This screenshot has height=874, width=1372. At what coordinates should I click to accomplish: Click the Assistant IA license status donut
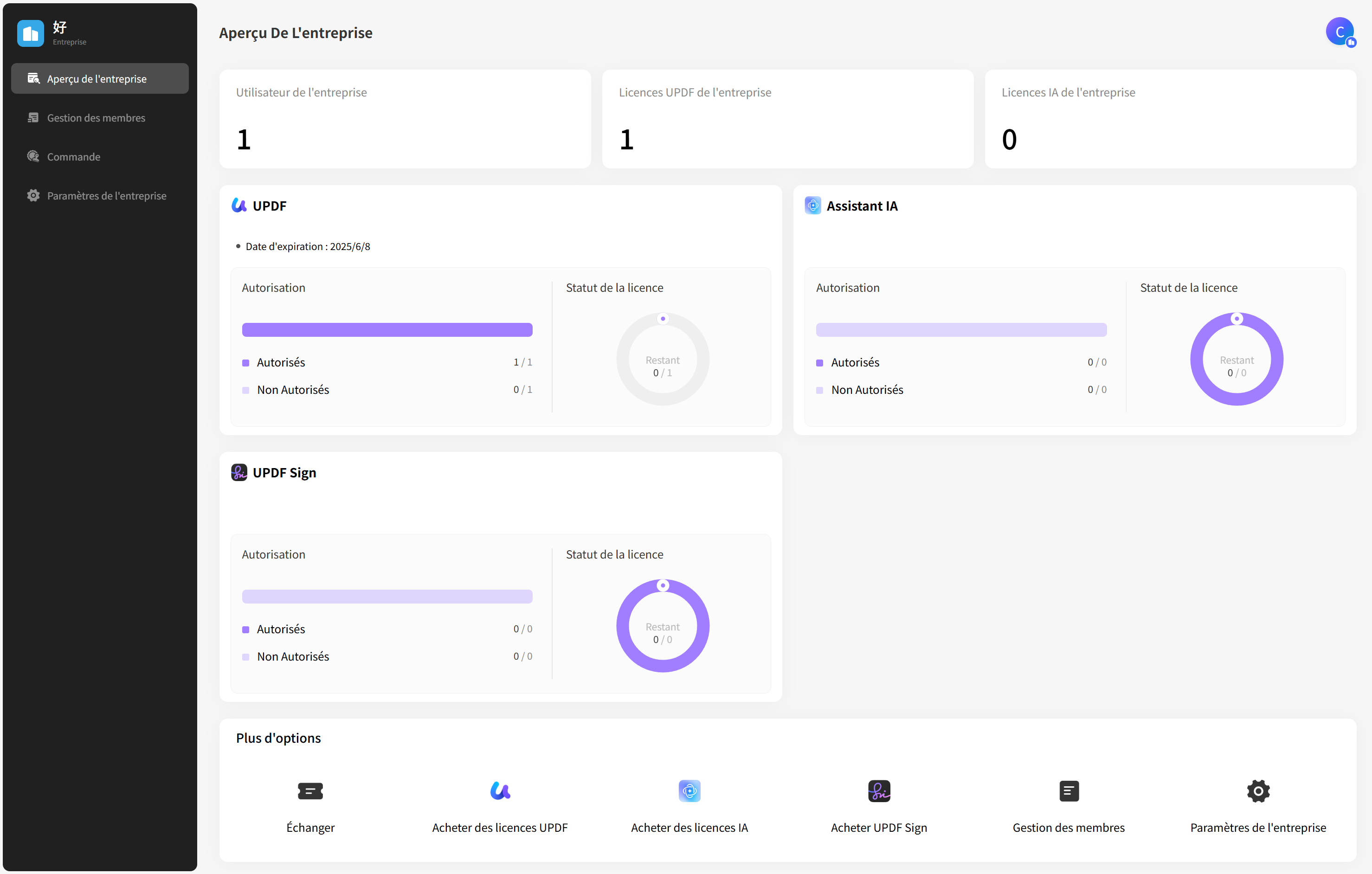(1237, 359)
